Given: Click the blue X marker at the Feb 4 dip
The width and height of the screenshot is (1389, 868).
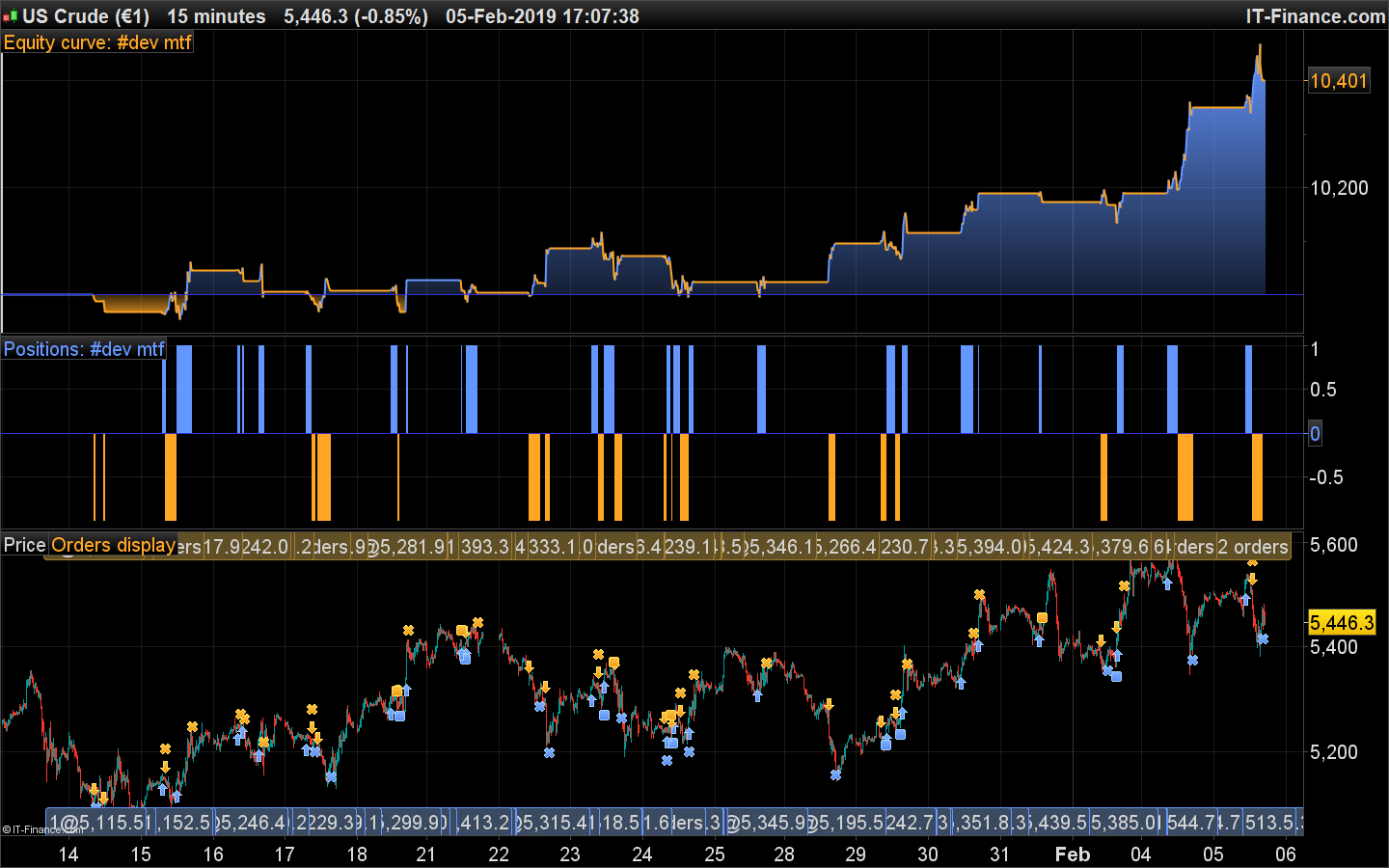Looking at the screenshot, I should (x=1192, y=660).
